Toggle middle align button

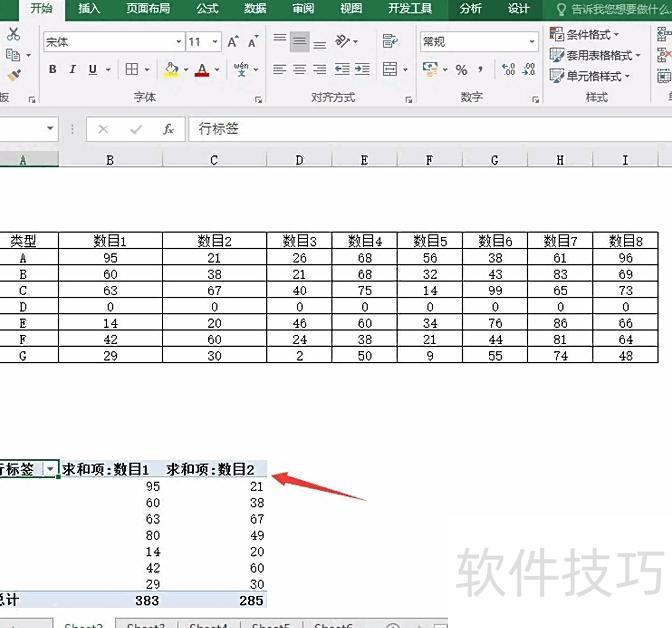point(300,42)
